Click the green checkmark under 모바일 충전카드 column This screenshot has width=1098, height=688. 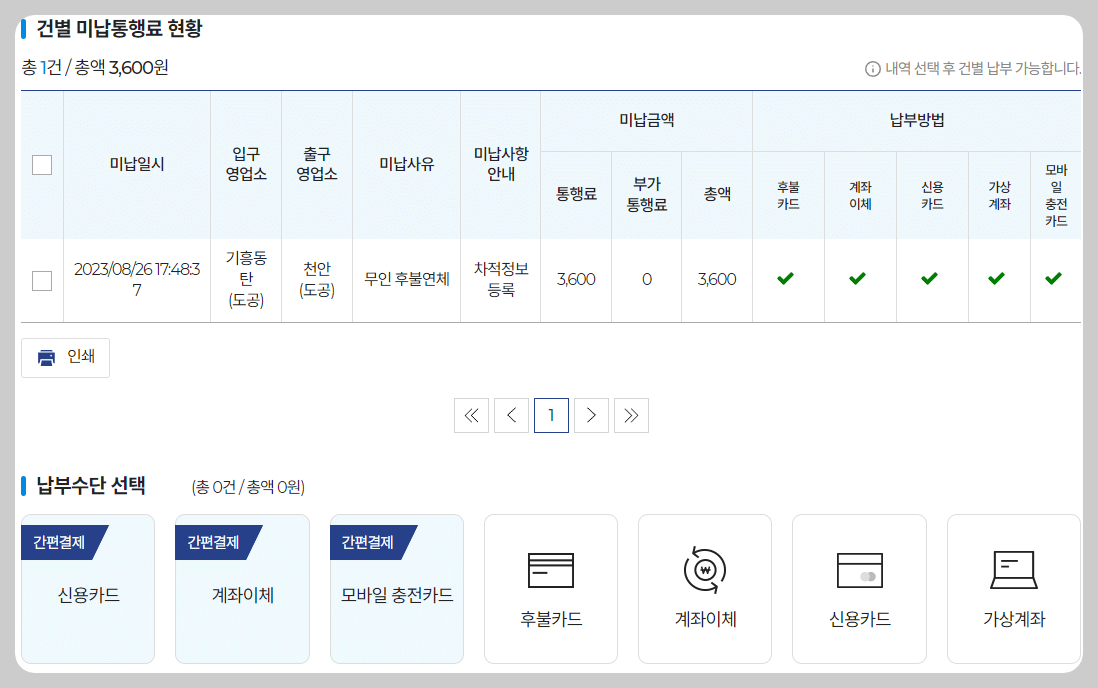tap(1053, 280)
